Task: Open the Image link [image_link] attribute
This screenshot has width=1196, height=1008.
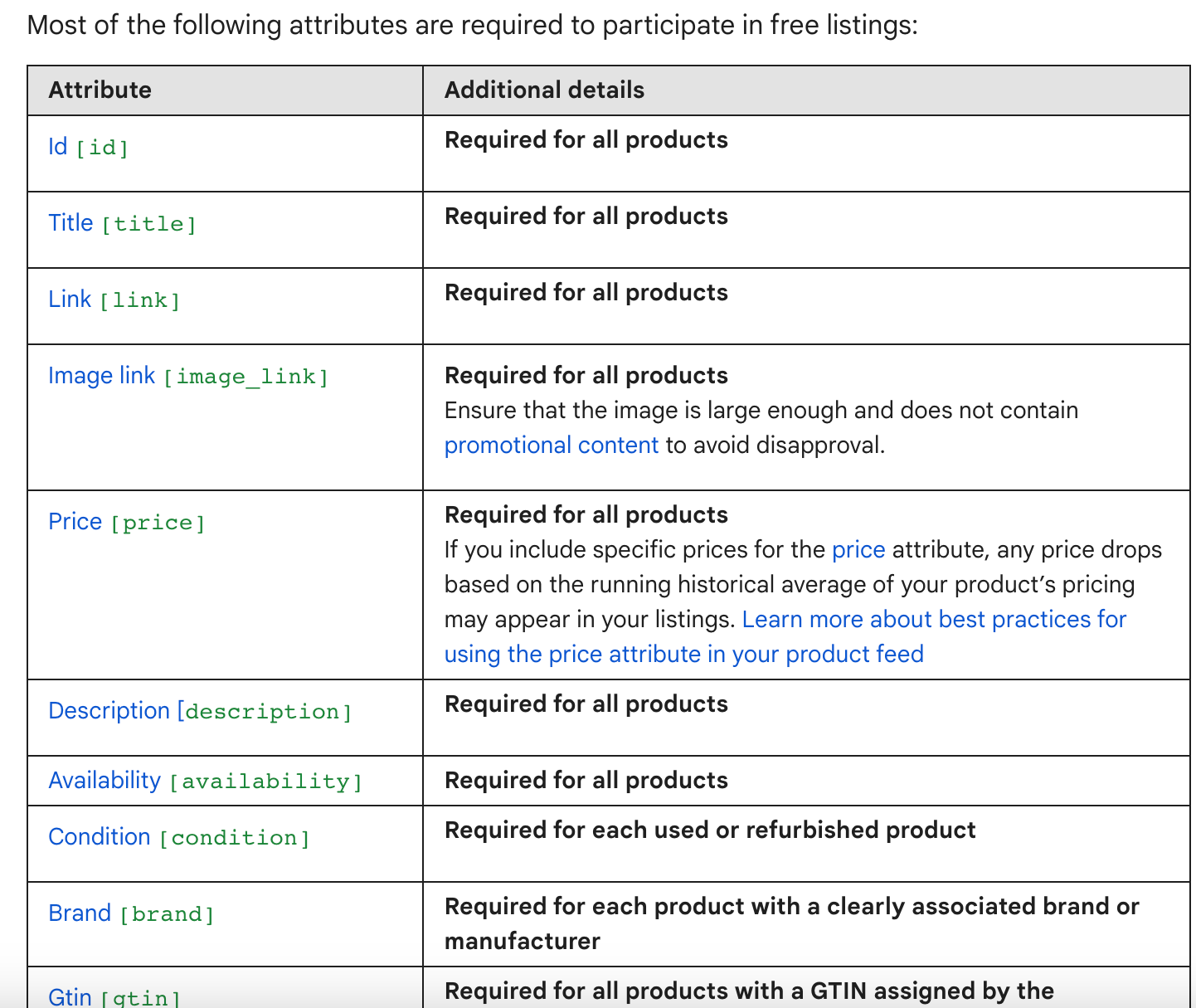Action: click(x=187, y=376)
